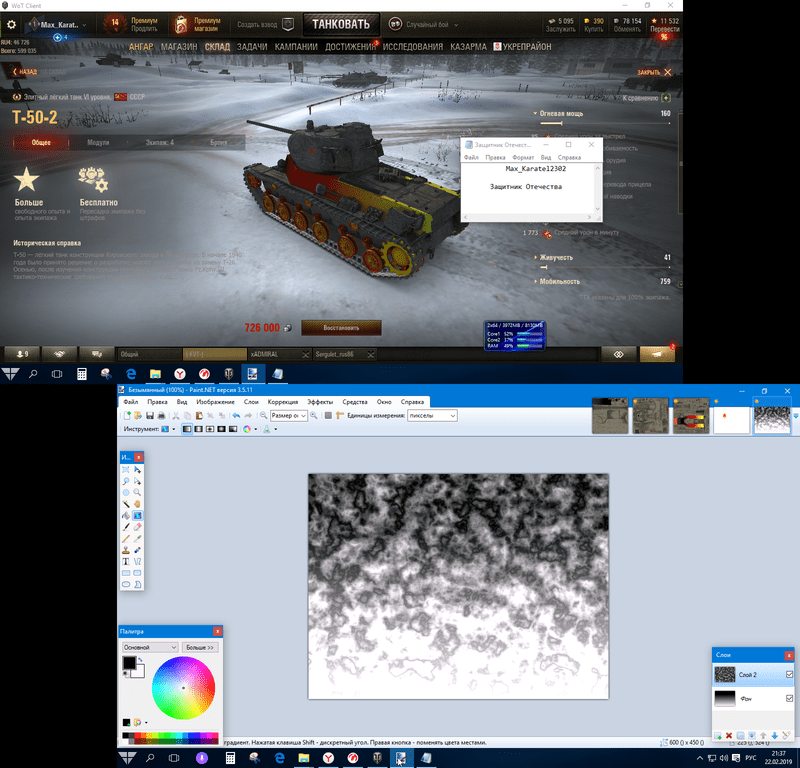Image resolution: width=800 pixels, height=768 pixels.
Task: Select the Paint Bucket tool
Action: click(x=126, y=515)
